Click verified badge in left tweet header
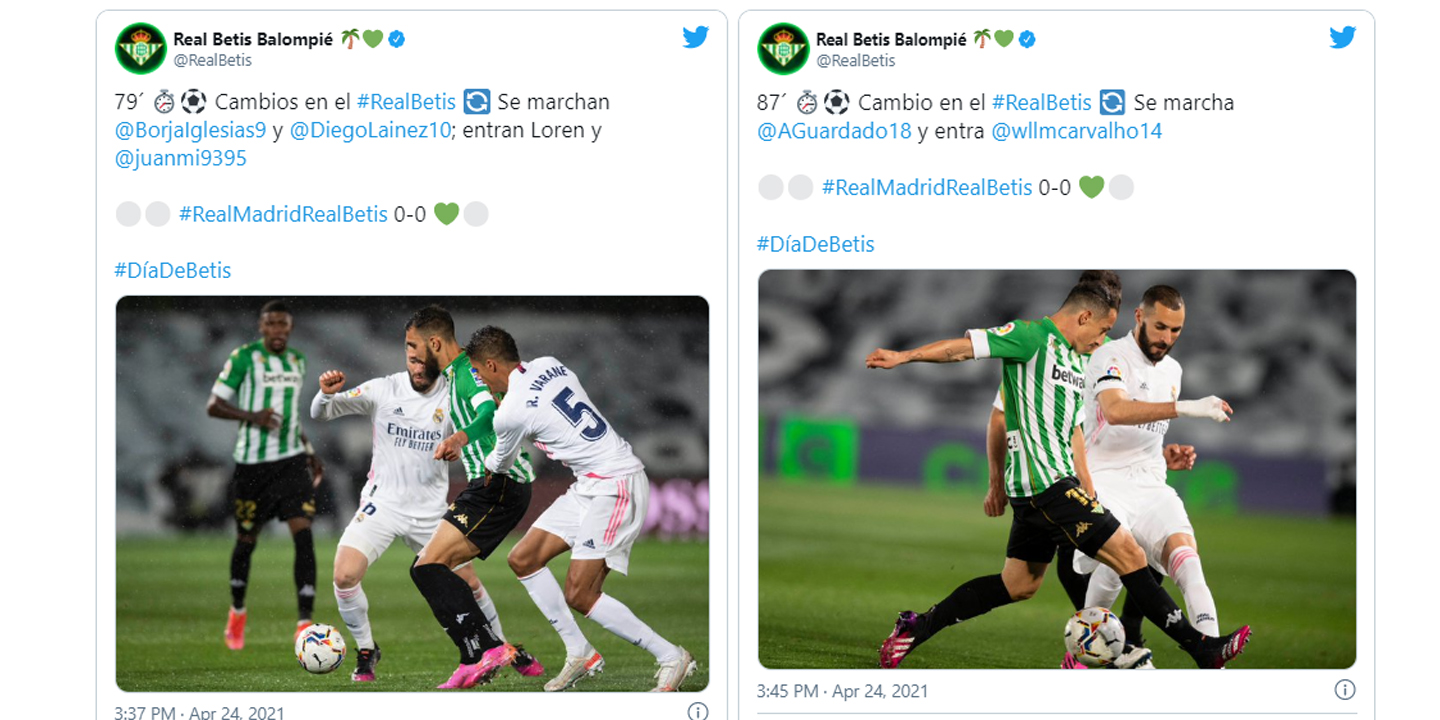Viewport: 1440px width, 720px height. pyautogui.click(x=397, y=39)
